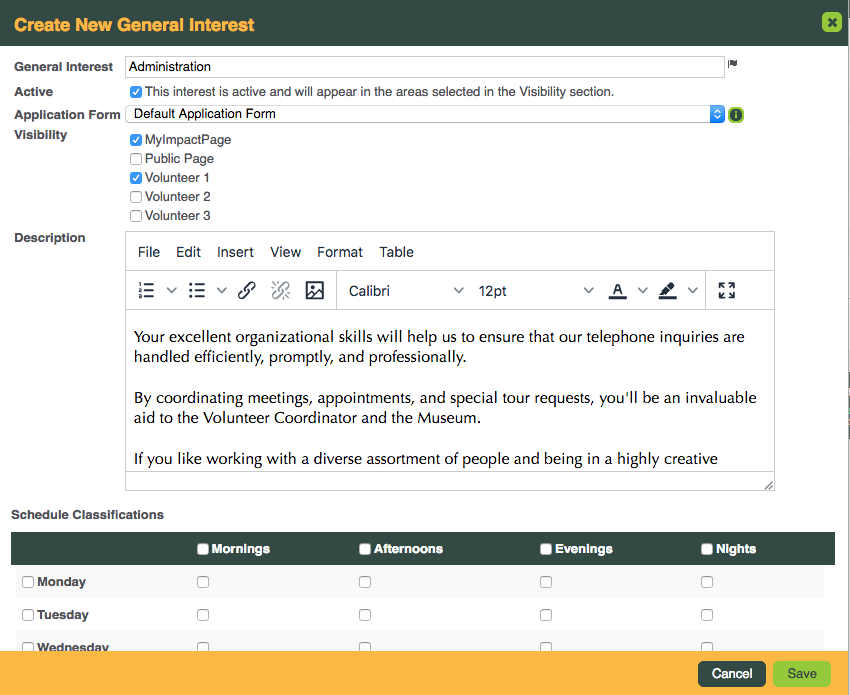The width and height of the screenshot is (850, 695).
Task: Click the flag icon next to General Interest field
Action: [x=732, y=64]
